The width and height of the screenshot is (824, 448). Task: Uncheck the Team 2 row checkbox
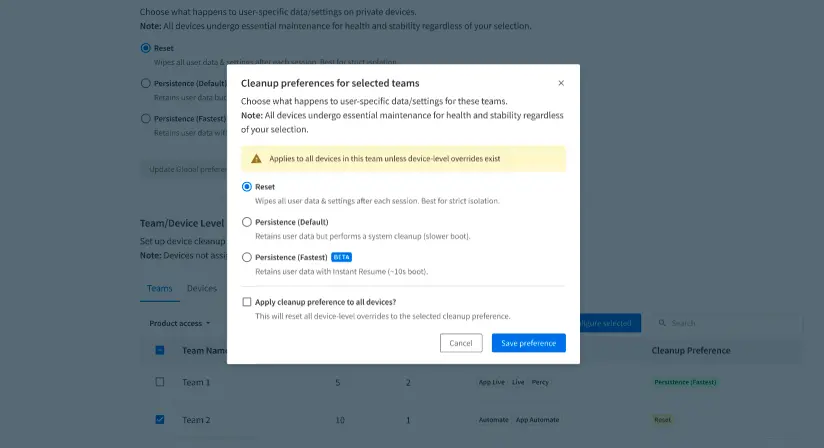coord(160,420)
